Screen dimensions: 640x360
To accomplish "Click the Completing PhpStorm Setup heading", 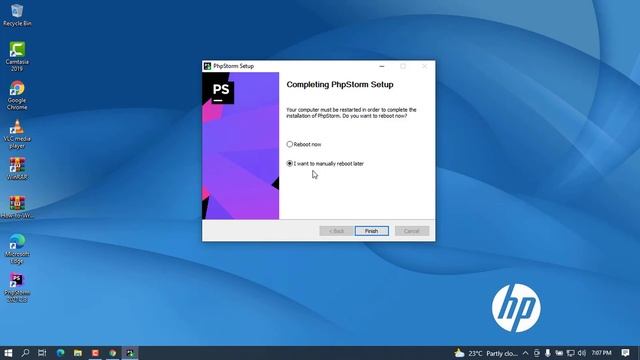I will point(340,85).
